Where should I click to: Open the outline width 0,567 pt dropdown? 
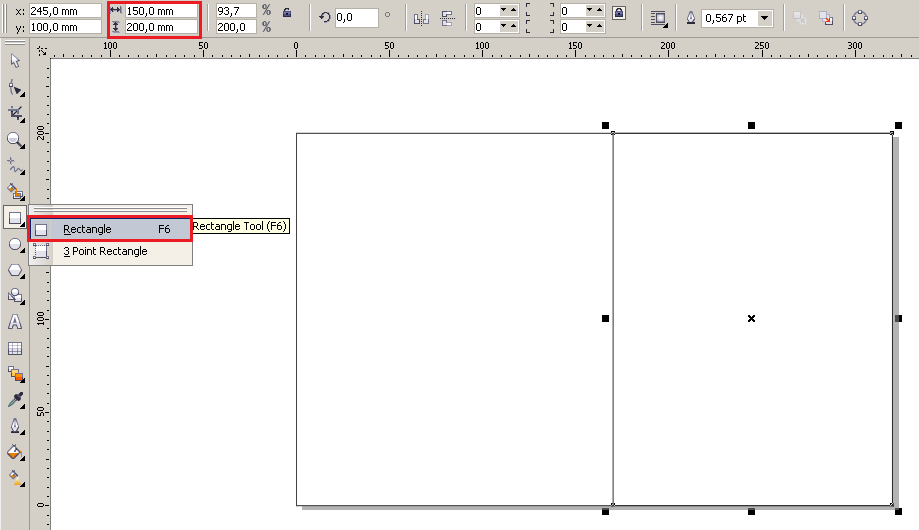764,18
